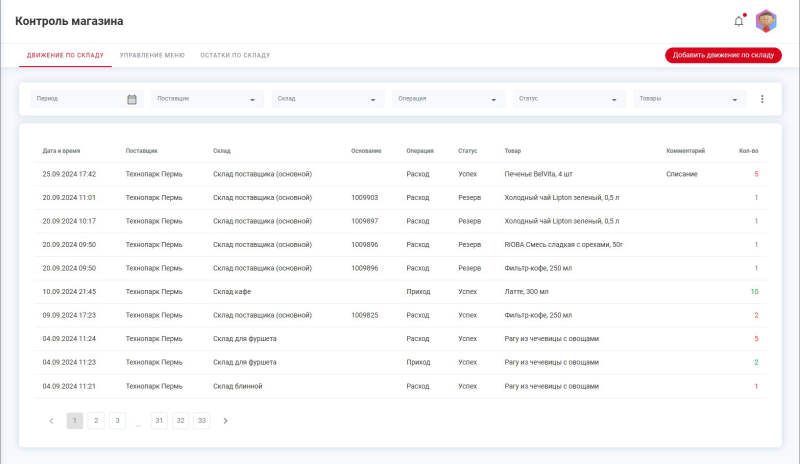Switch to the Остатки по складу tab
Viewport: 800px width, 464px height.
coord(235,55)
